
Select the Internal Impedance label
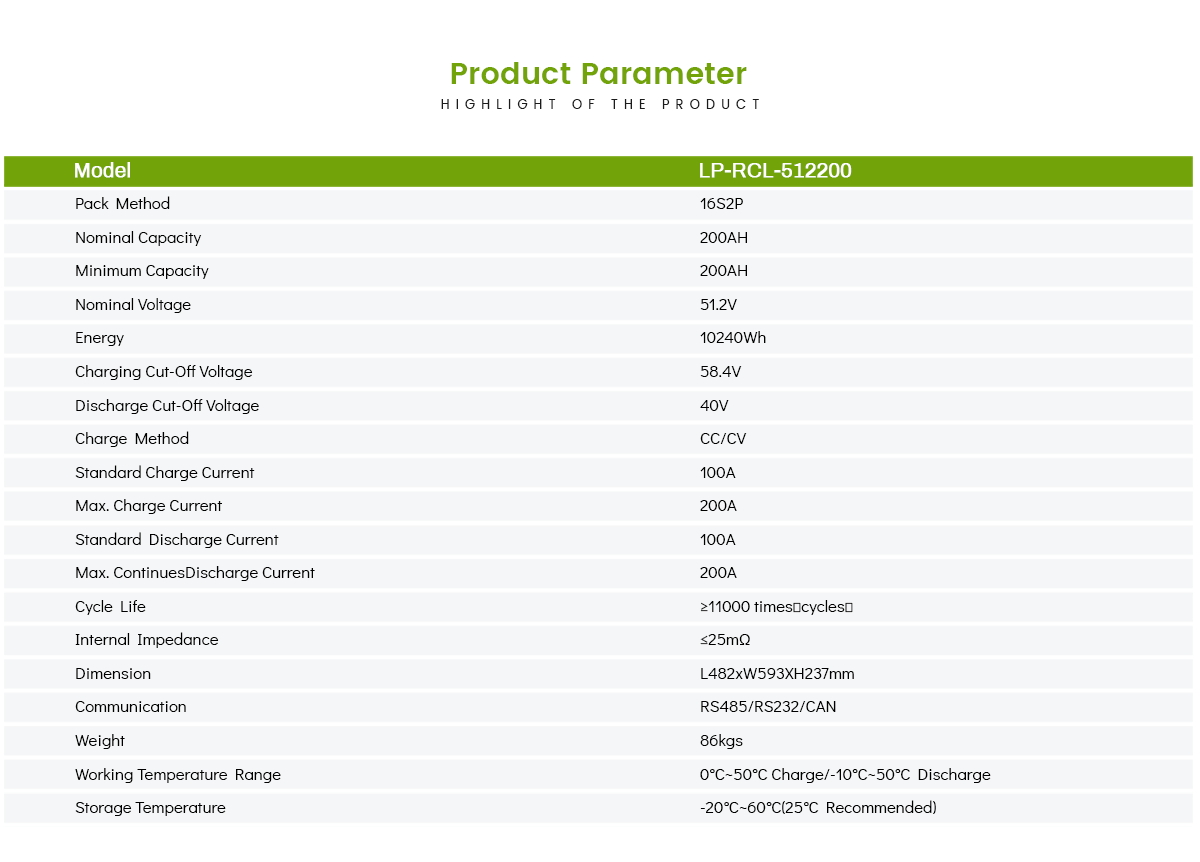pos(146,640)
